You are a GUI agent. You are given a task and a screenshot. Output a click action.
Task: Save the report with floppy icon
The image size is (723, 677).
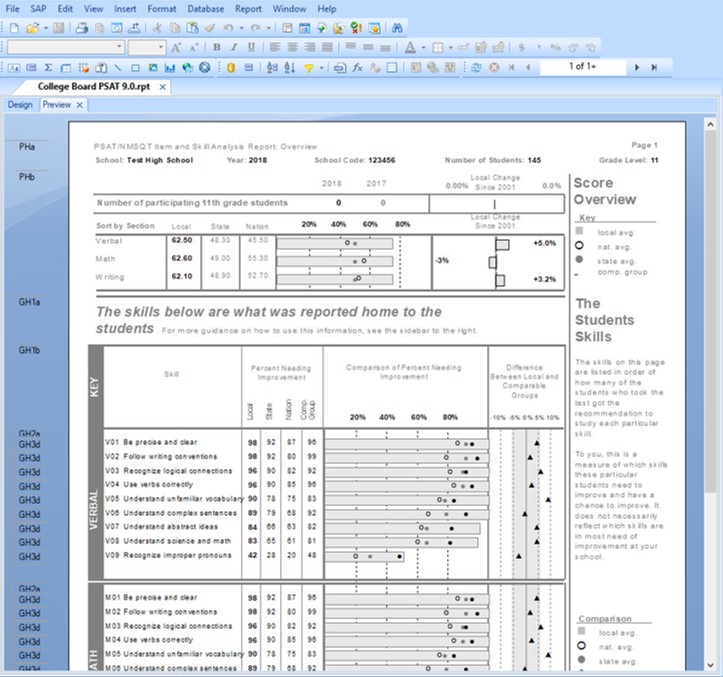coord(59,28)
